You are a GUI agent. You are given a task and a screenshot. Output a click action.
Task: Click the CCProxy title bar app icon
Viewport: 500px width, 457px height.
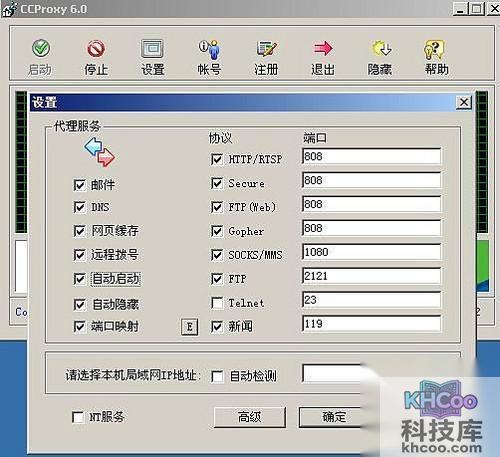(x=9, y=9)
